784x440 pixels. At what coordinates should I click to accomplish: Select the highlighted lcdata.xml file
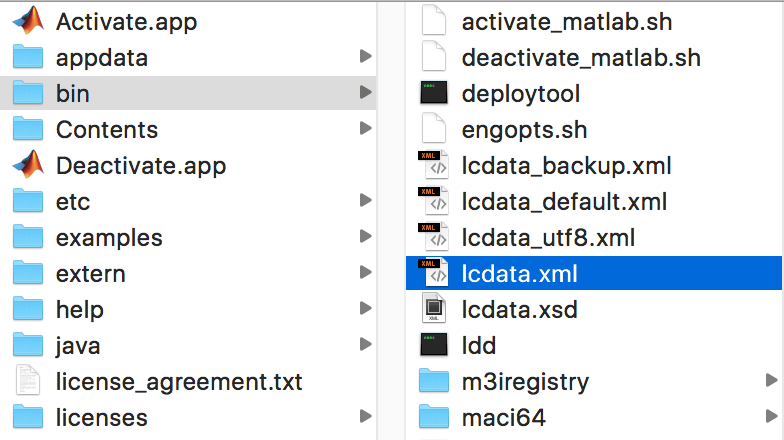[x=520, y=273]
